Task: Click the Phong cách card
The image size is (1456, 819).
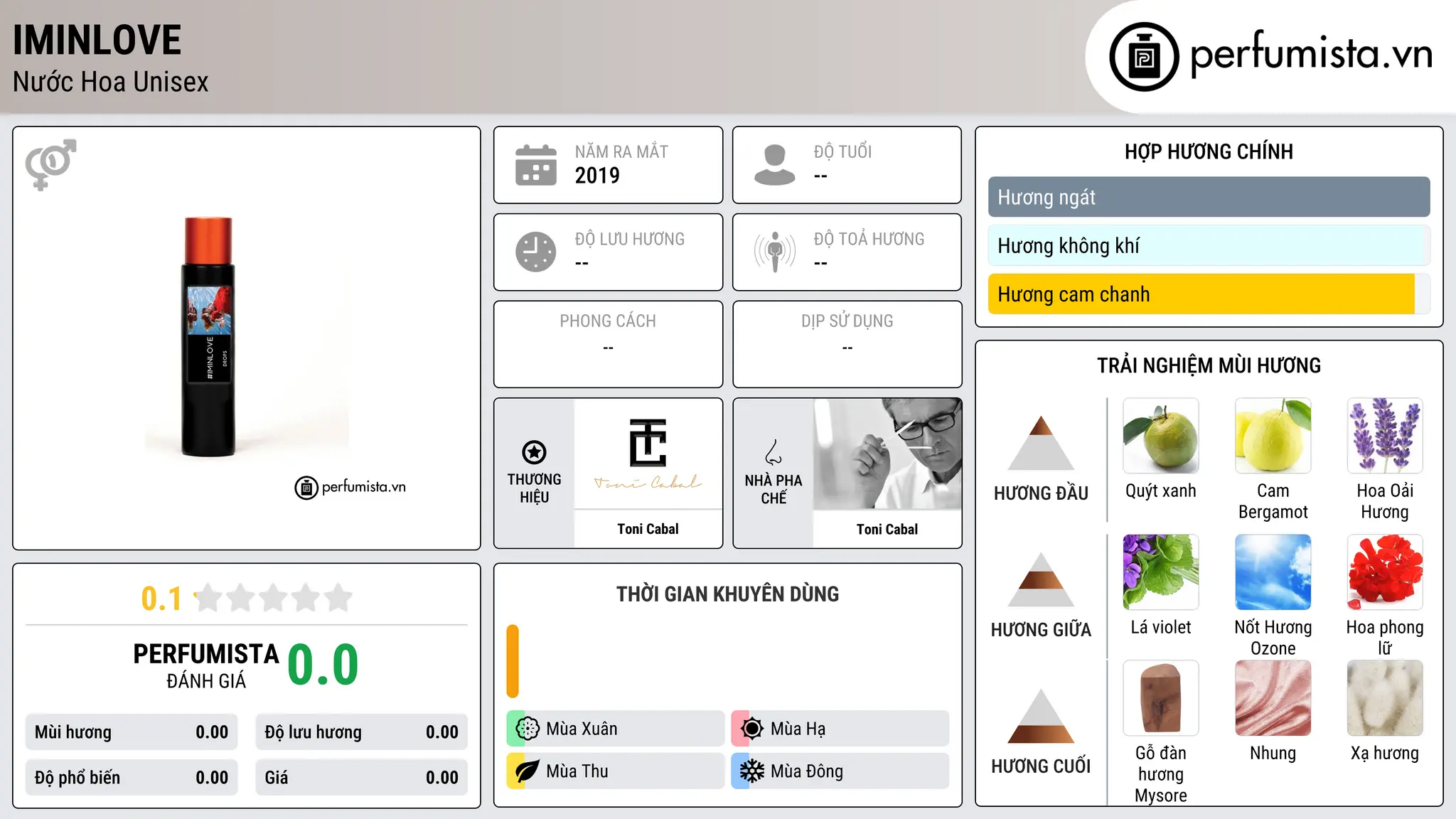Action: (608, 344)
